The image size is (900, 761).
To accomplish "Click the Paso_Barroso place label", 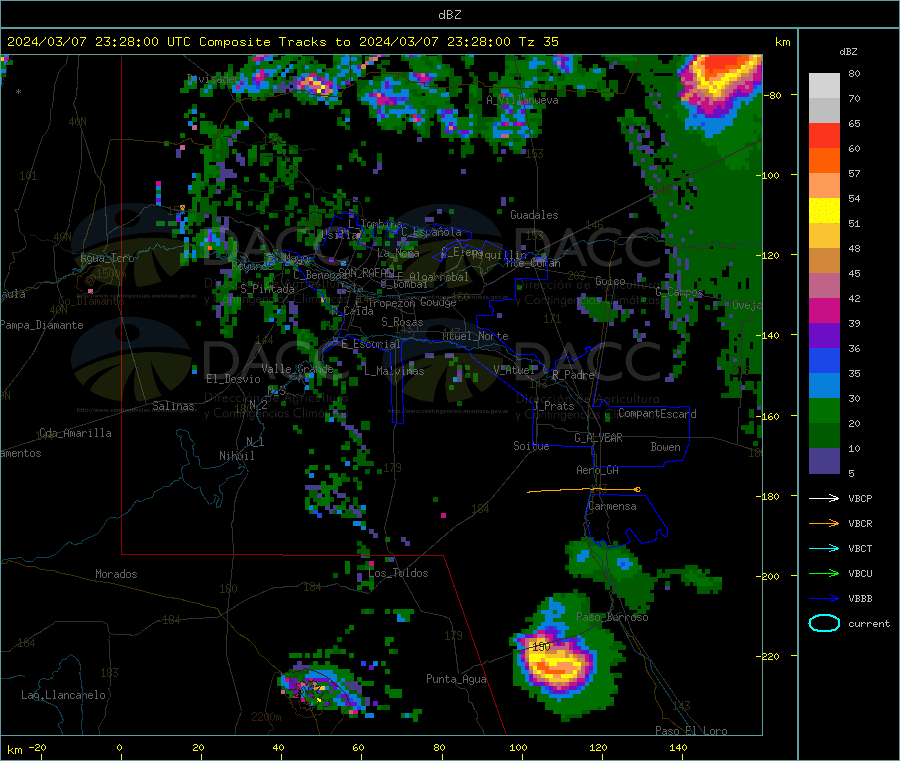I will tap(612, 617).
